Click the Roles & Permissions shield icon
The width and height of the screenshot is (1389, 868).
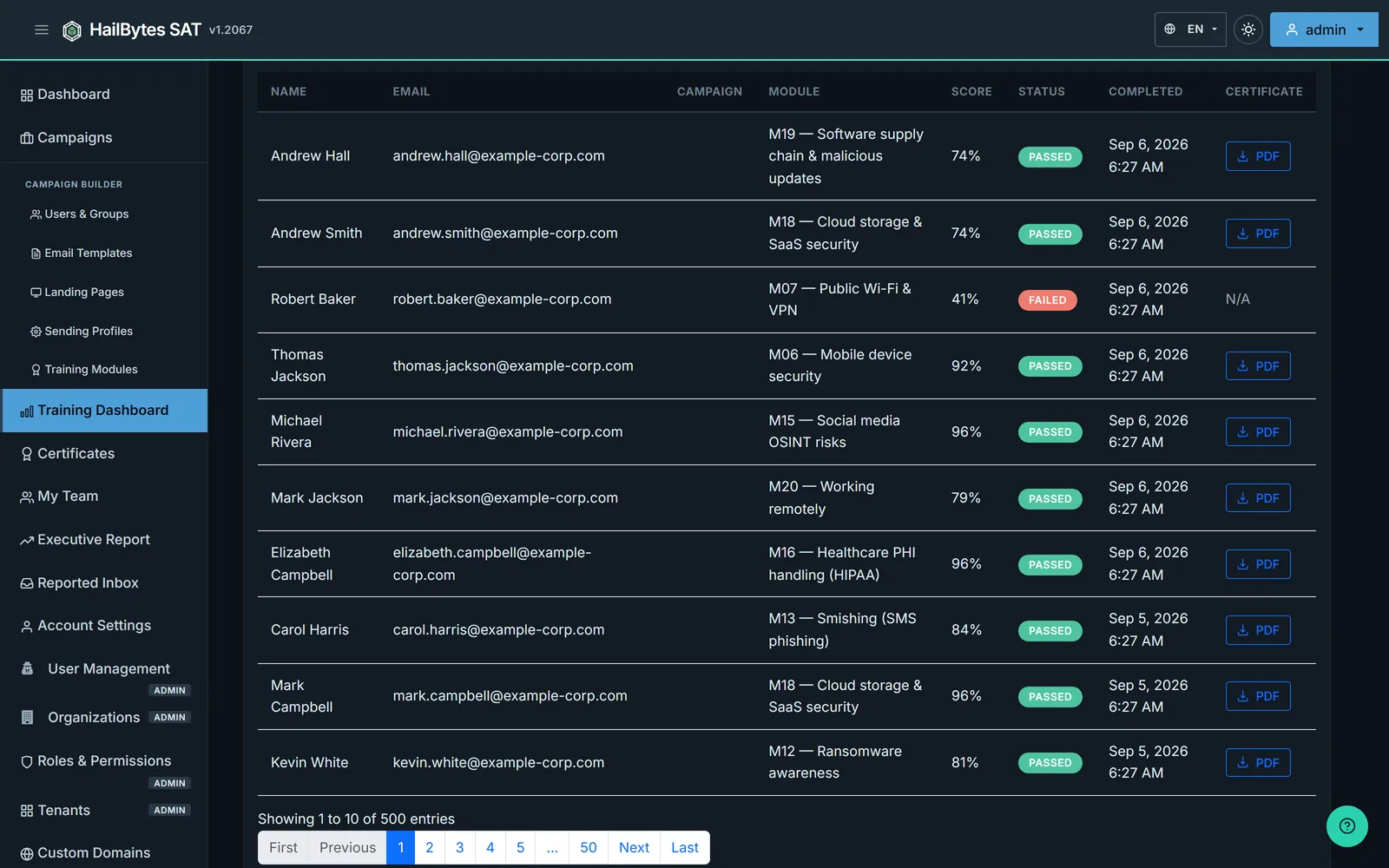(27, 762)
